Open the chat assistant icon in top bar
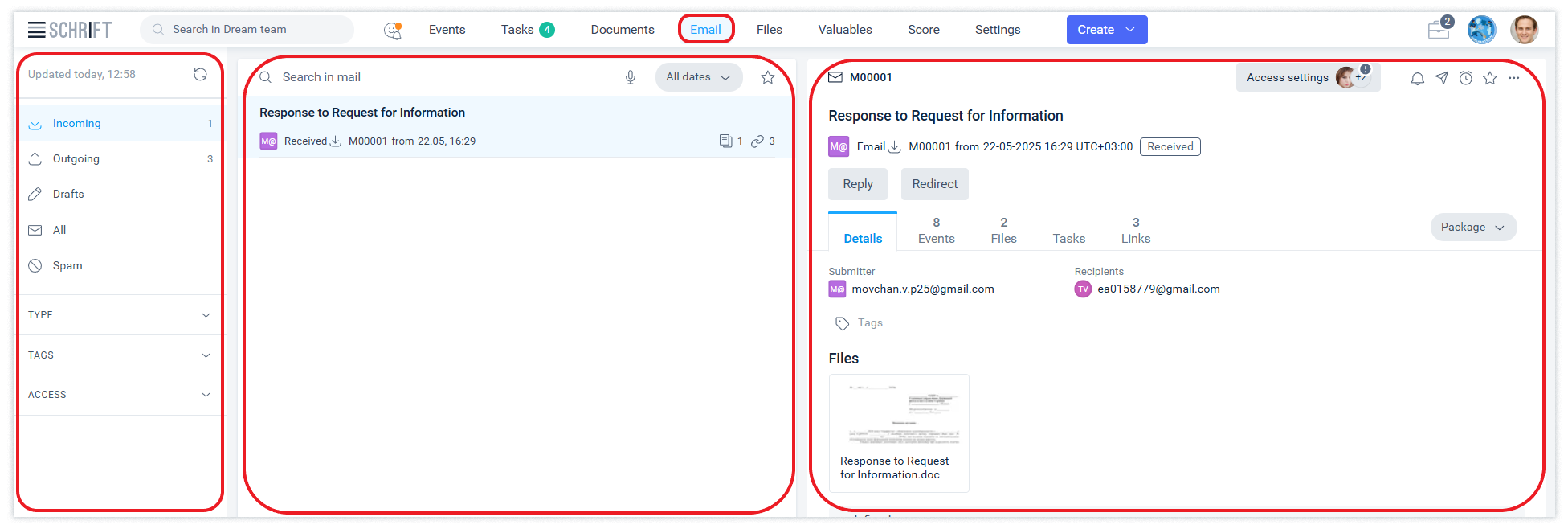Viewport: 1568px width, 529px height. coord(392,30)
